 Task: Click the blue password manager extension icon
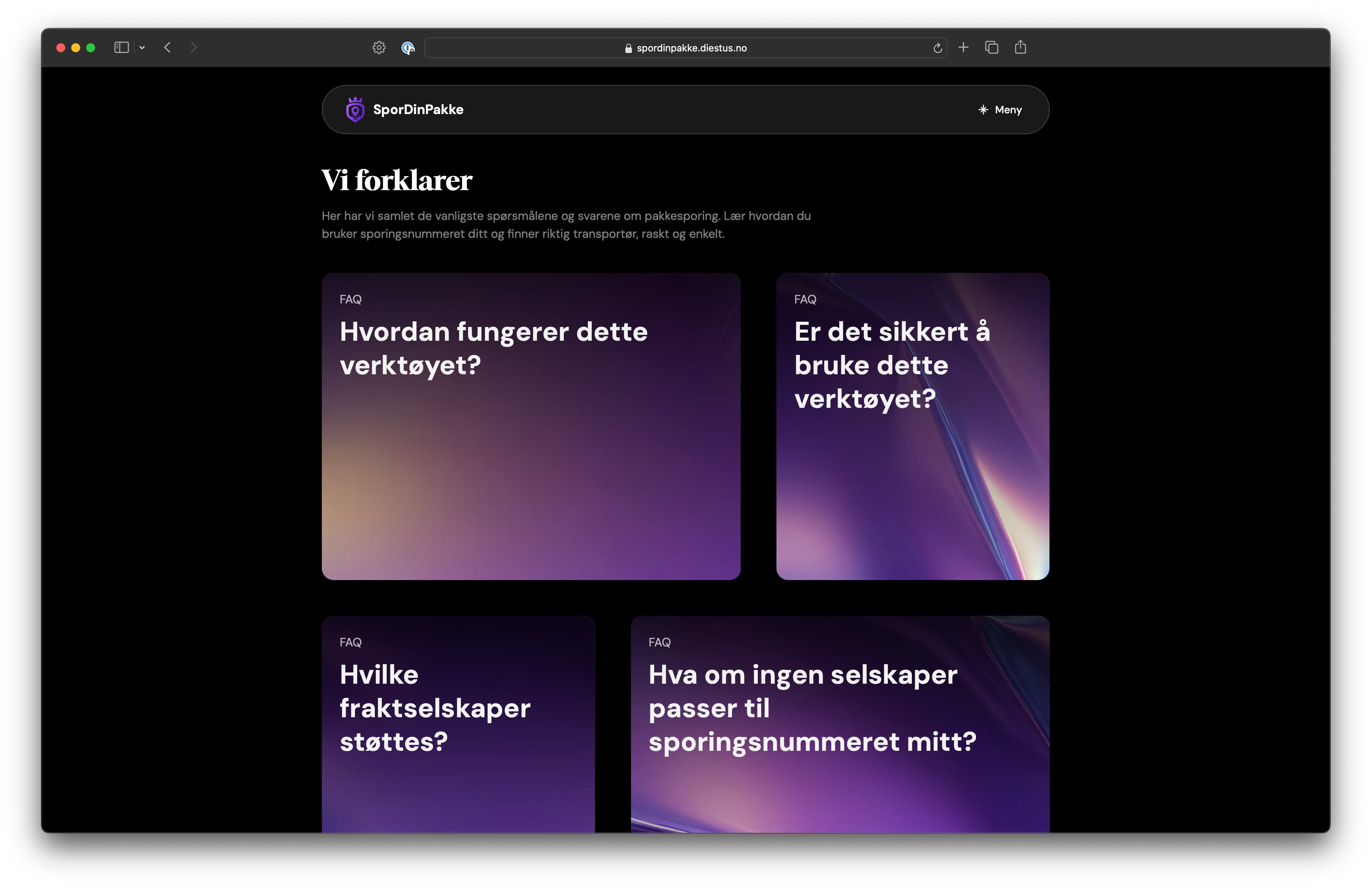point(408,48)
